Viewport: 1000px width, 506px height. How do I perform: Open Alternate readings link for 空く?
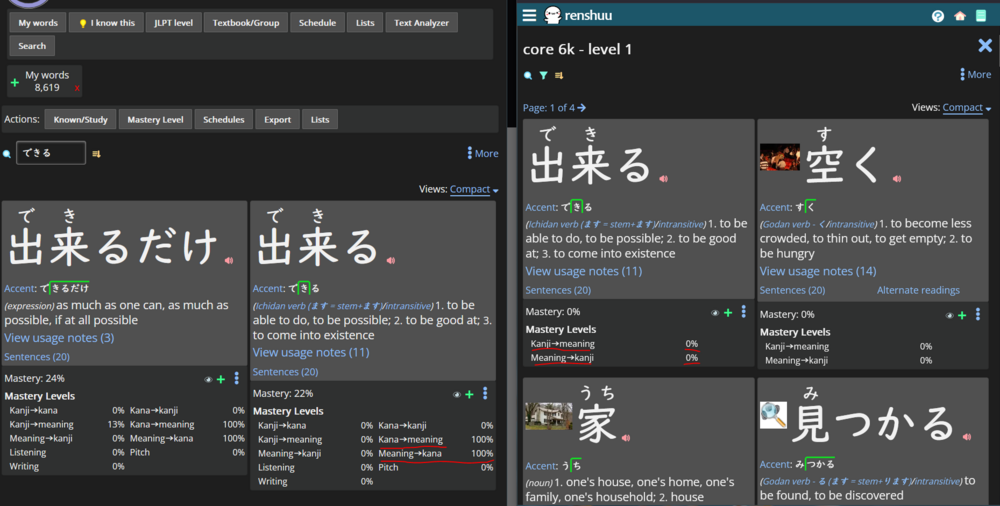[918, 290]
